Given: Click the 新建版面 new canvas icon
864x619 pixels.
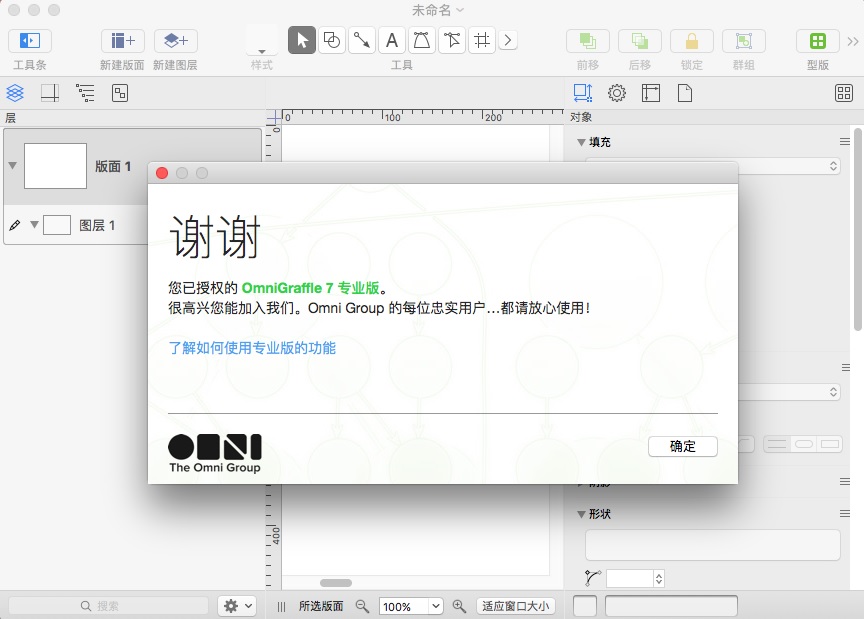Looking at the screenshot, I should click(x=122, y=41).
